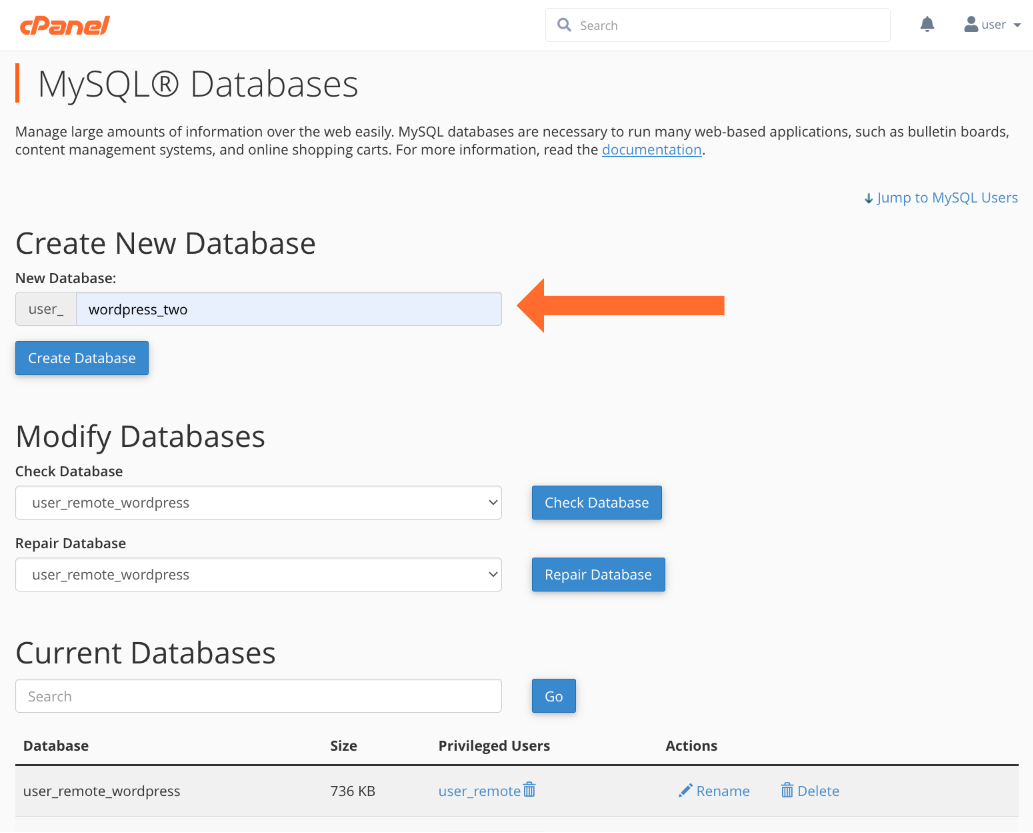The image size is (1033, 833).
Task: Open the Repair Database dropdown
Action: point(258,575)
